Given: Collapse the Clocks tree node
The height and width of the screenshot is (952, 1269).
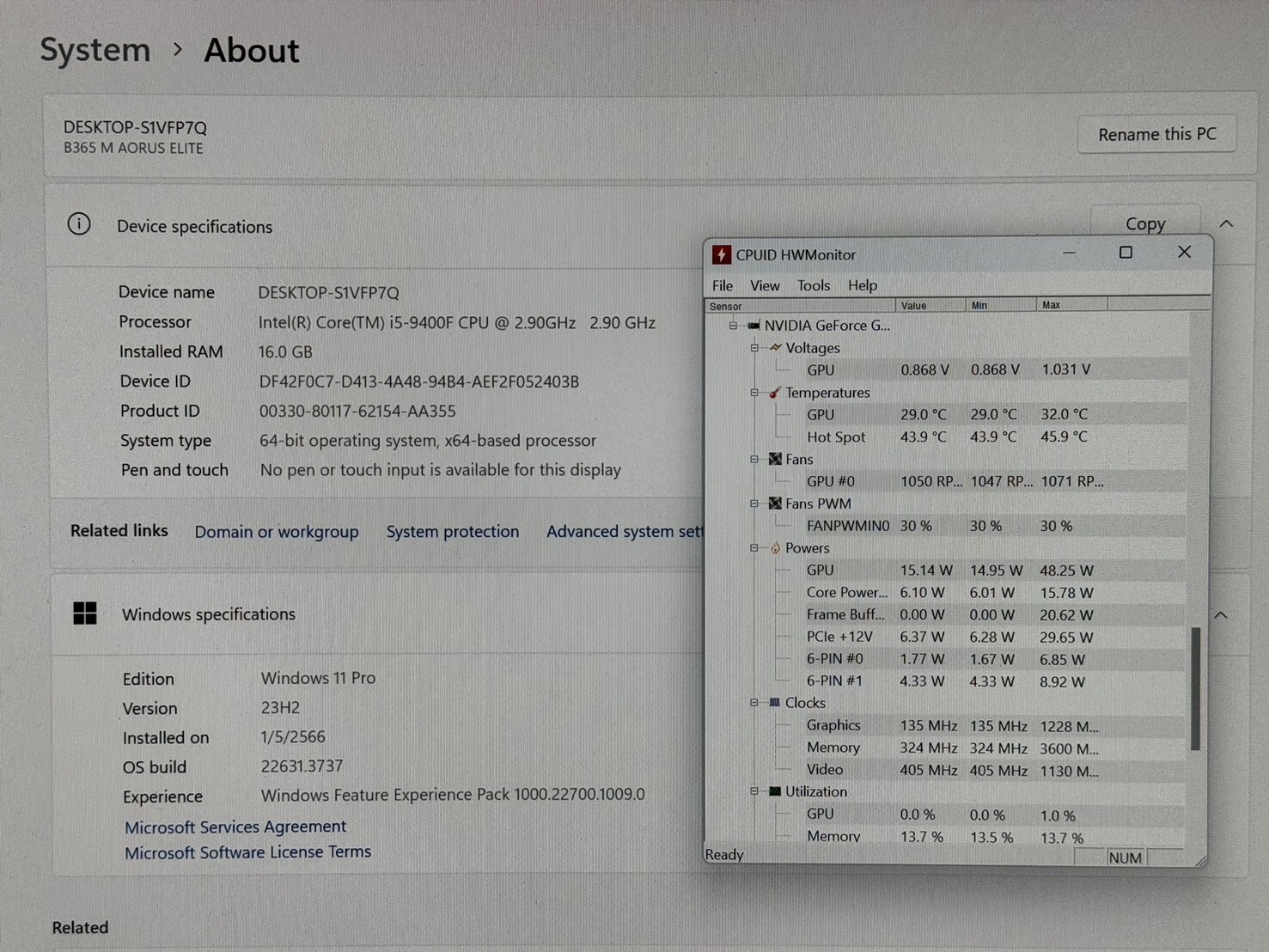Looking at the screenshot, I should (754, 703).
